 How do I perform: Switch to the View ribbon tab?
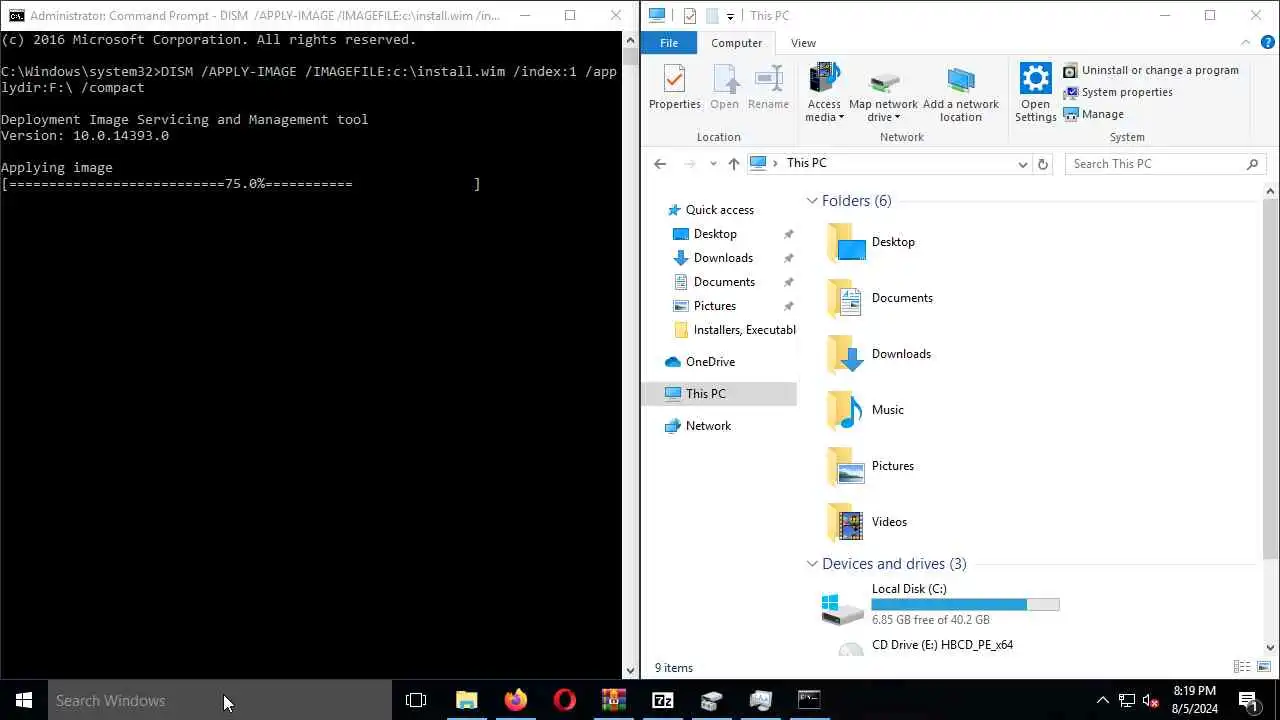[803, 43]
